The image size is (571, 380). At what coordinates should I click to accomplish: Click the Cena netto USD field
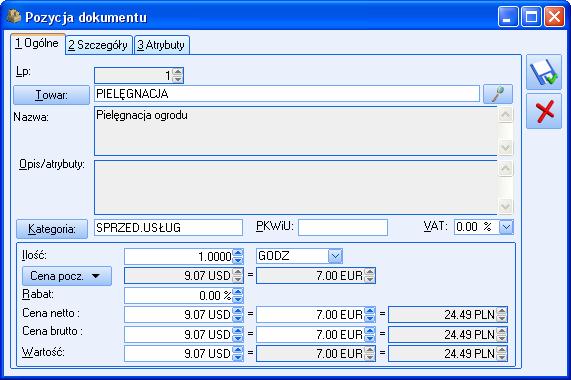[x=178, y=314]
